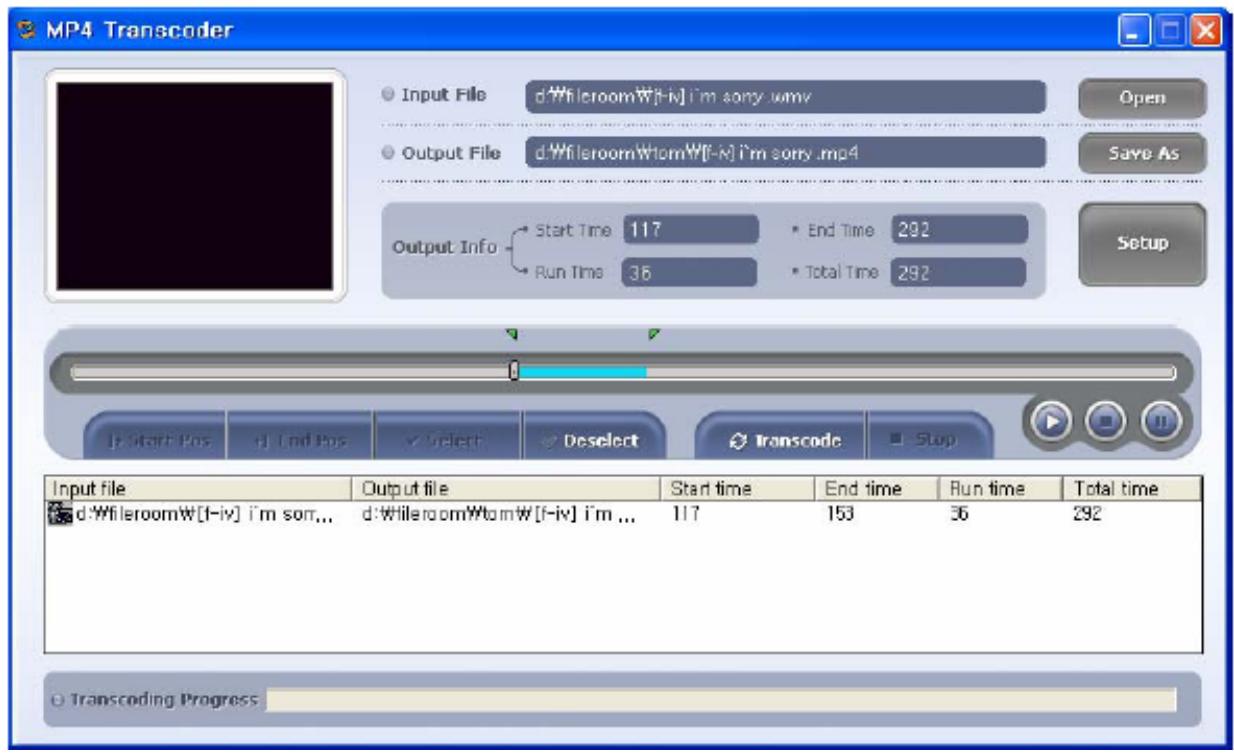Click the round pause button
This screenshot has width=1234, height=753.
pos(1161,421)
